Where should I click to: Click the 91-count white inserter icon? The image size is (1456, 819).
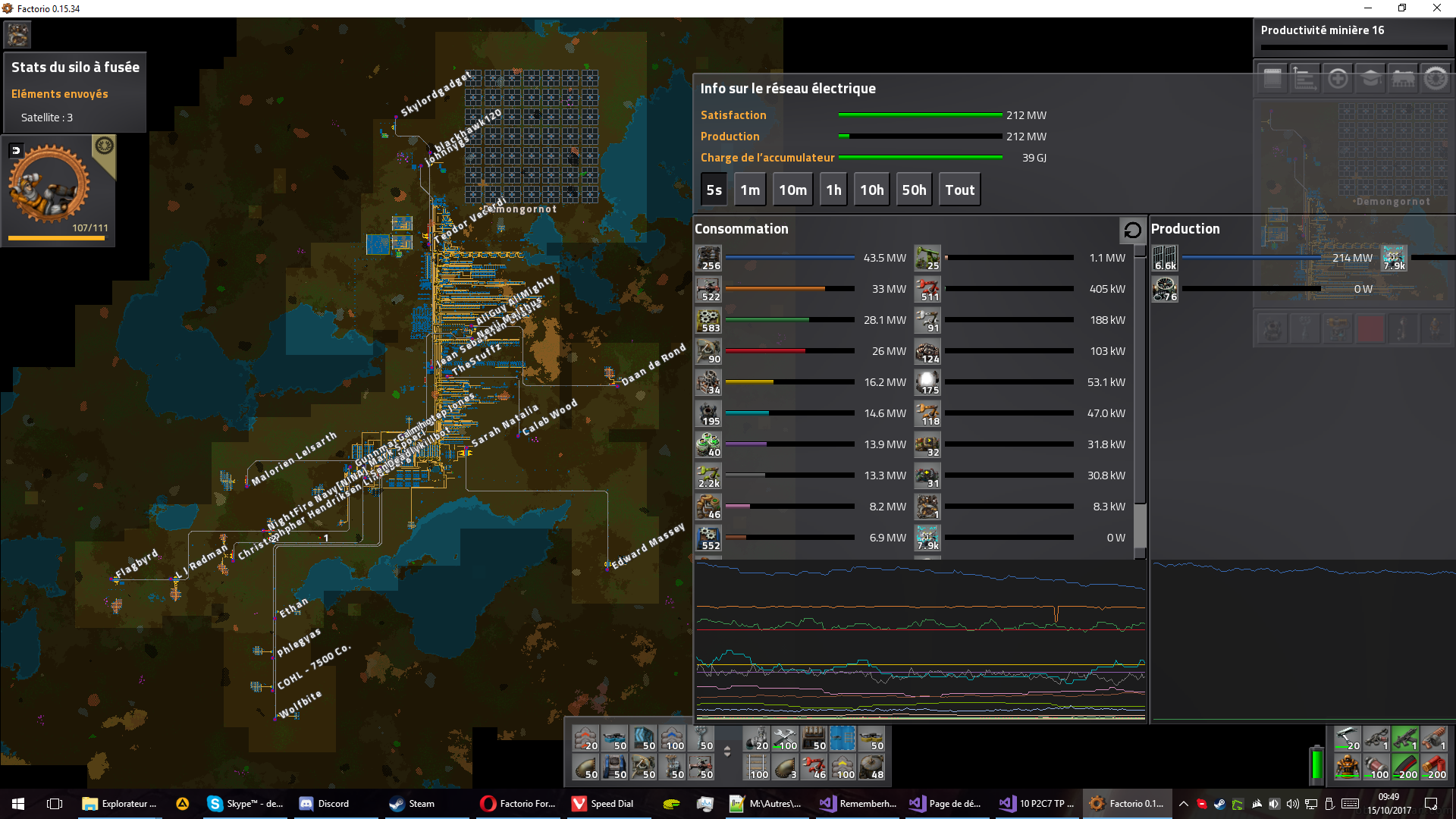point(927,320)
